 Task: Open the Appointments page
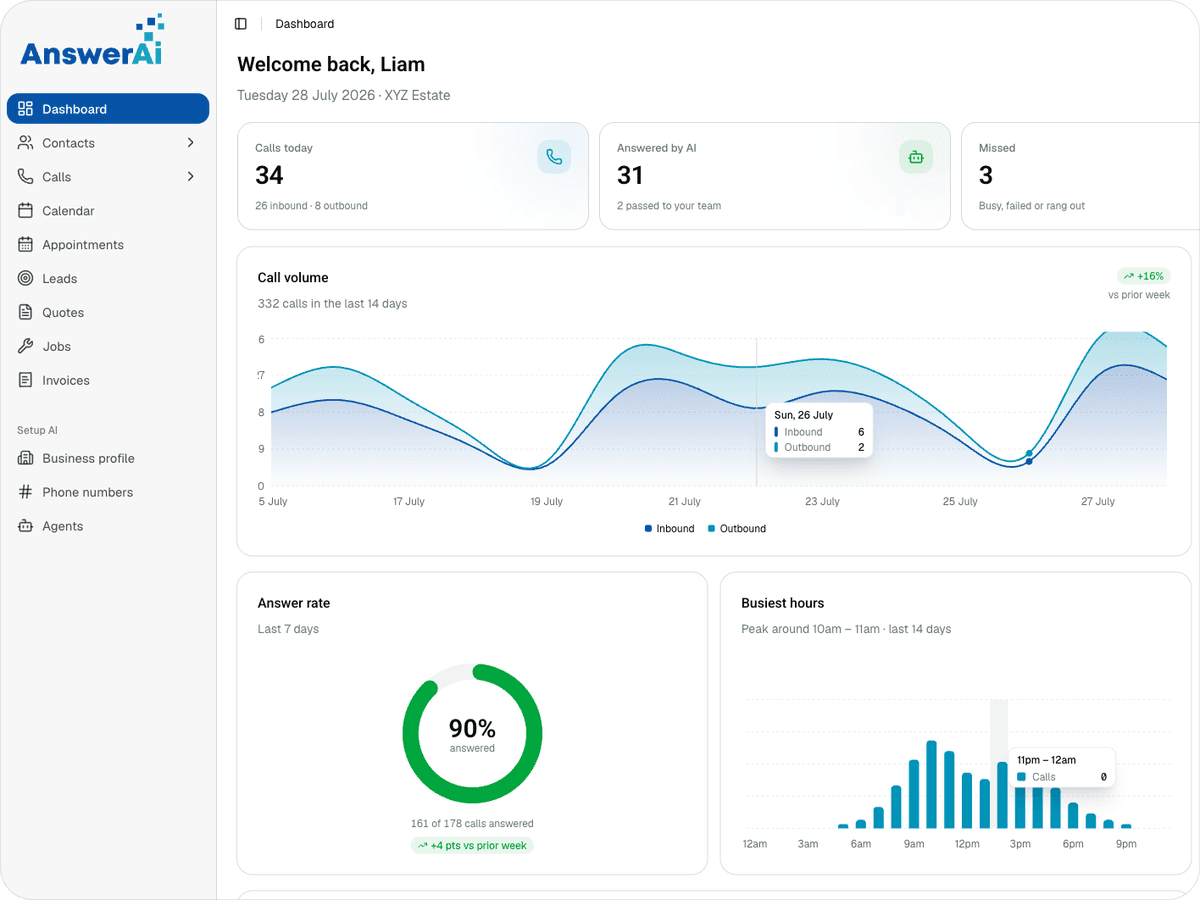click(x=108, y=245)
